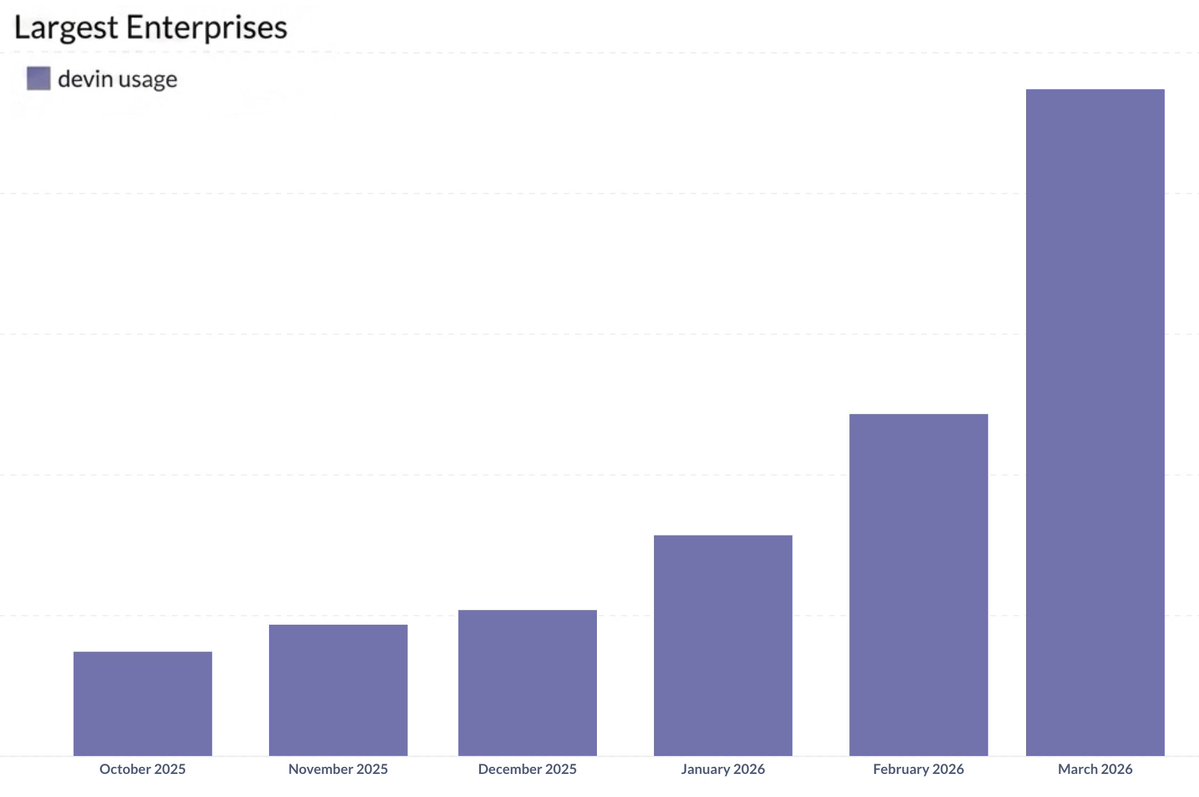Select the November 2025 bar
1199x797 pixels.
point(338,690)
